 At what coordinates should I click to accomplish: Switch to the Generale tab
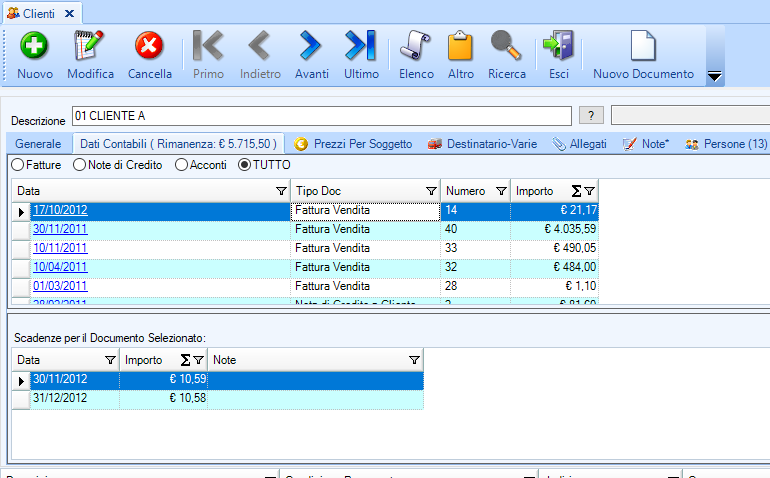click(x=38, y=144)
